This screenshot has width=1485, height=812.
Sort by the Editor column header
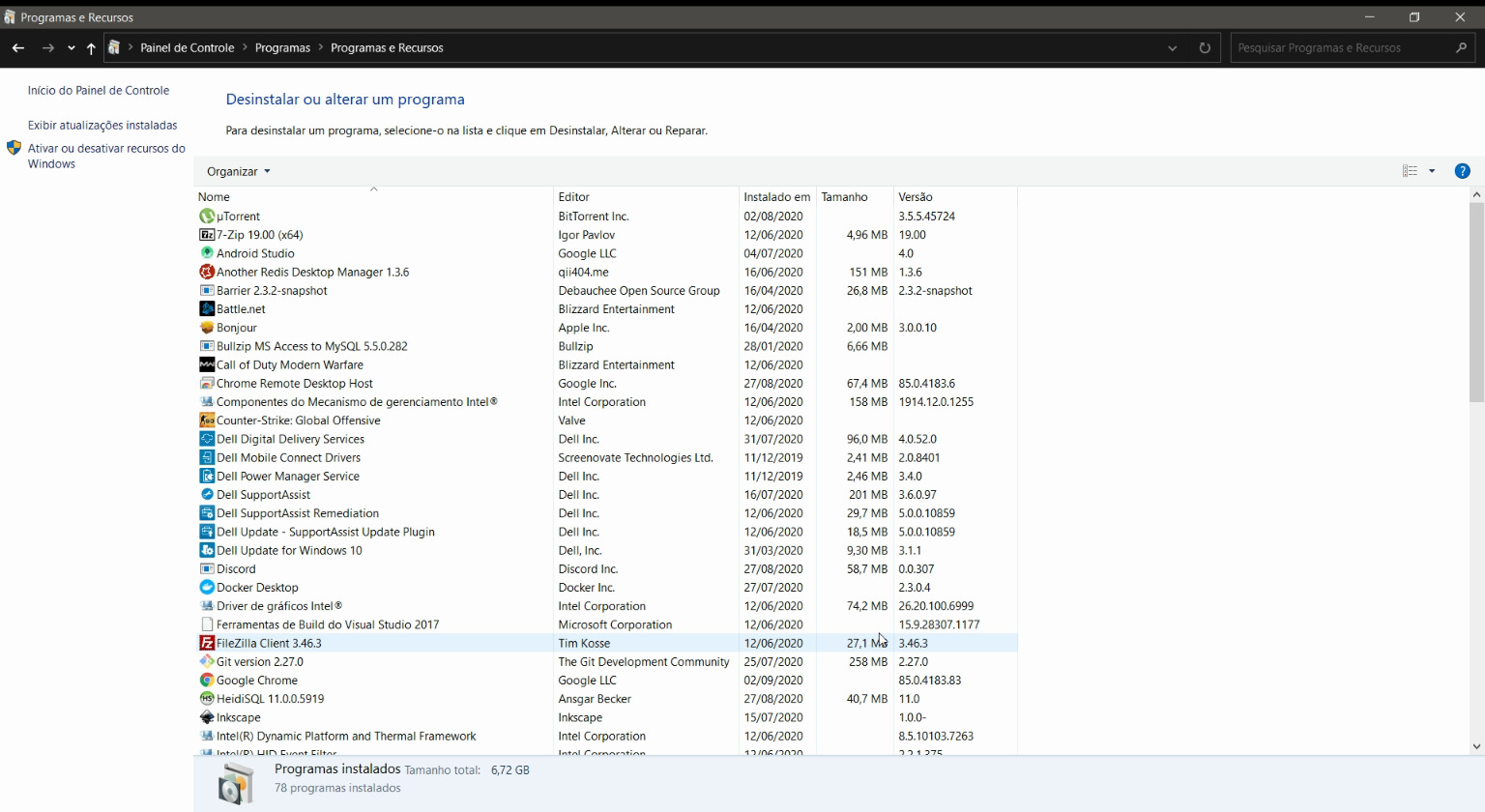(646, 196)
